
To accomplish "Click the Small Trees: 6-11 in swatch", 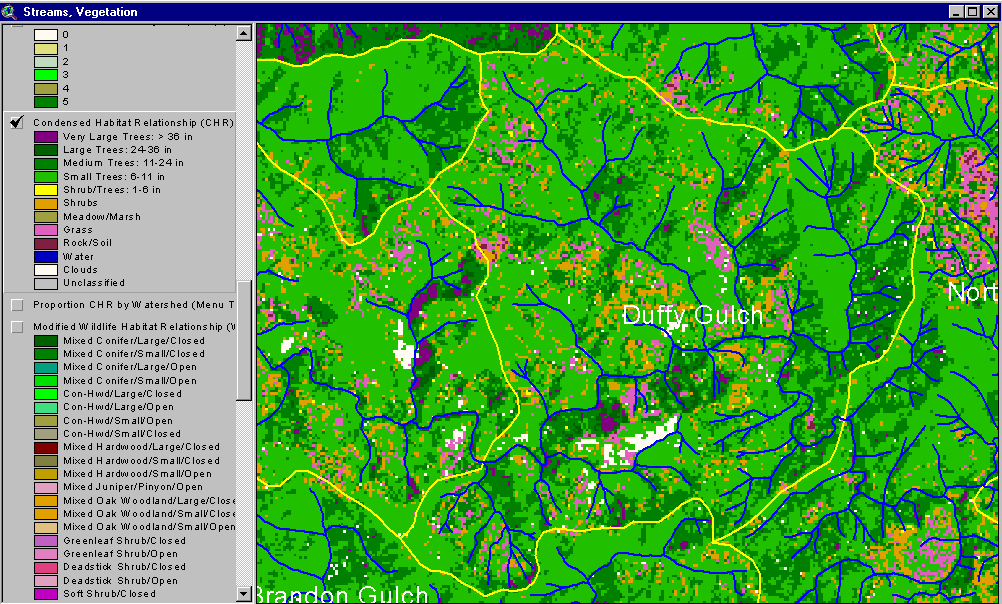I will click(46, 177).
